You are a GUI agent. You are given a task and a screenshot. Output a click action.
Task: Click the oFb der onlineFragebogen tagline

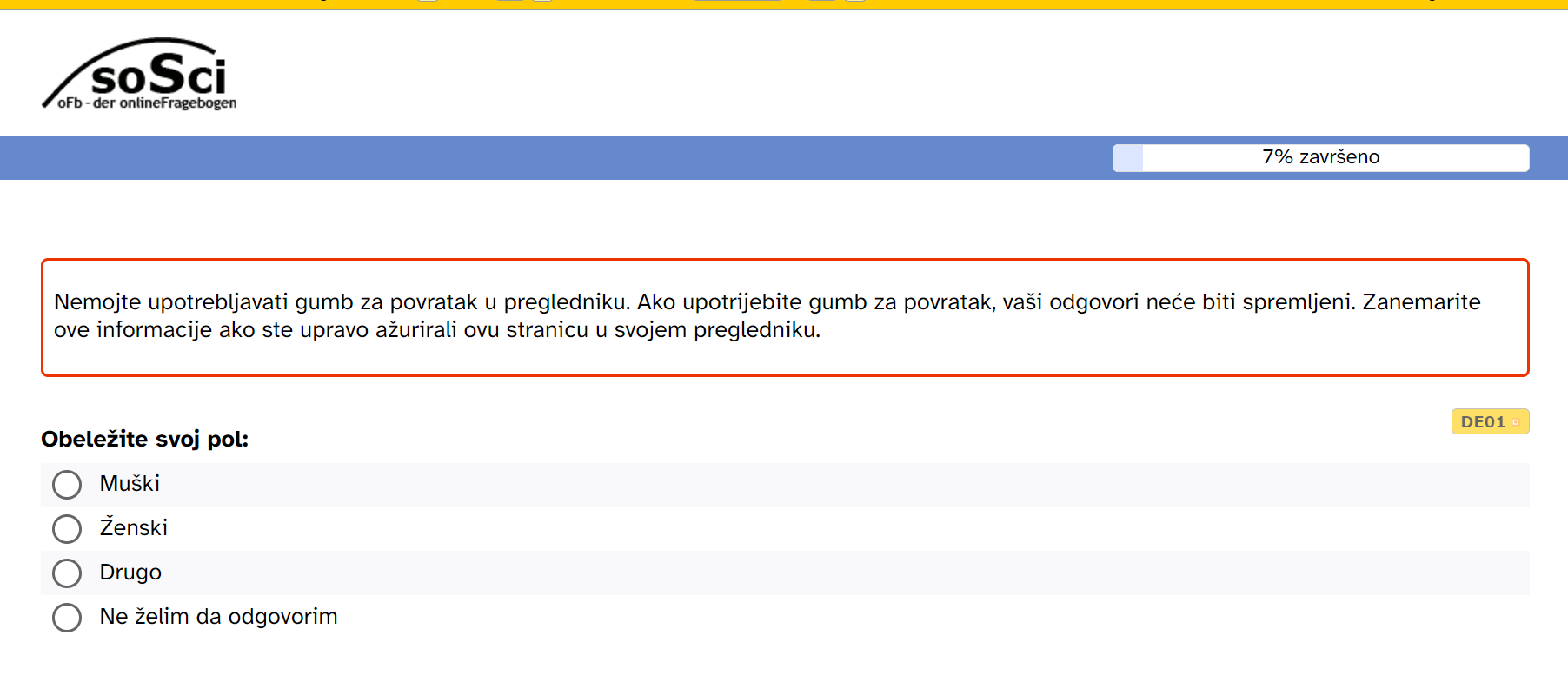point(148,103)
